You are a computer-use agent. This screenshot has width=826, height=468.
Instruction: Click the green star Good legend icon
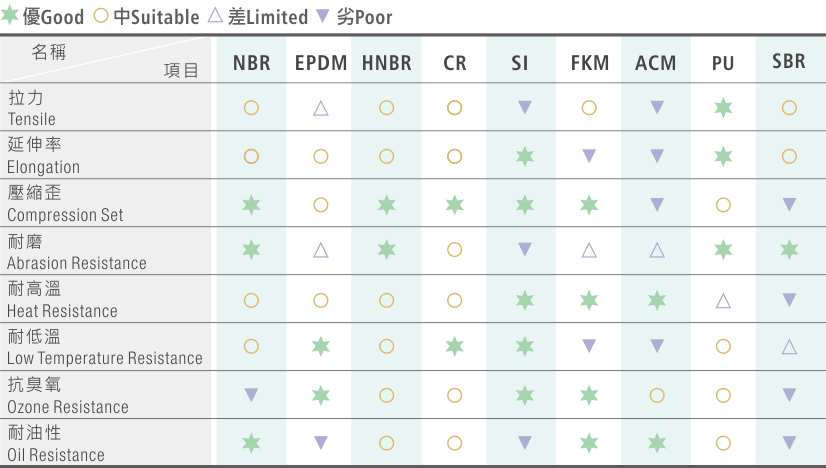9,15
